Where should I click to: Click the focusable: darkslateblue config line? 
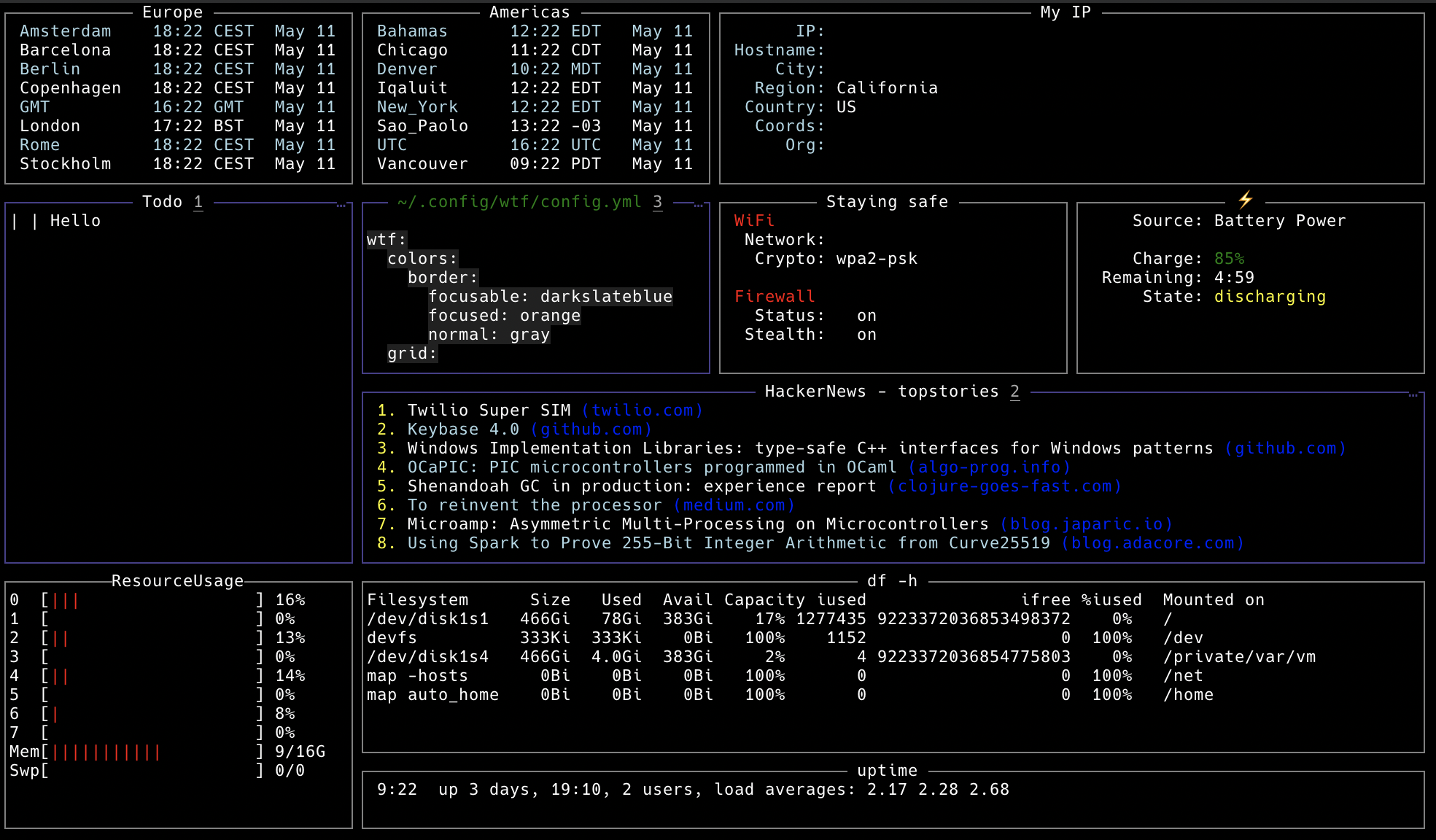(550, 297)
